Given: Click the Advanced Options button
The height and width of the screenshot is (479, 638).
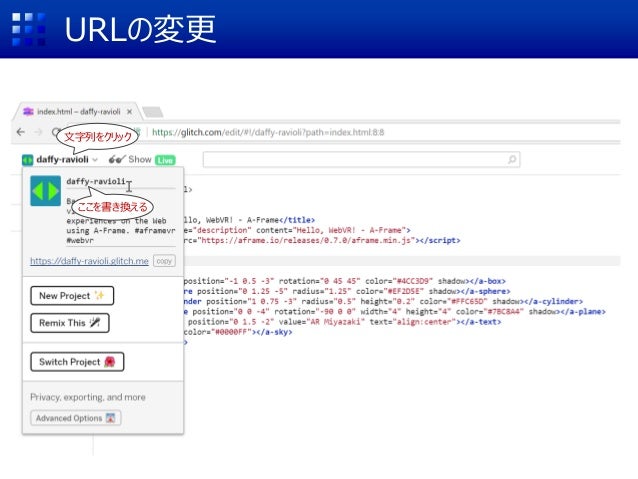Looking at the screenshot, I should (x=76, y=418).
